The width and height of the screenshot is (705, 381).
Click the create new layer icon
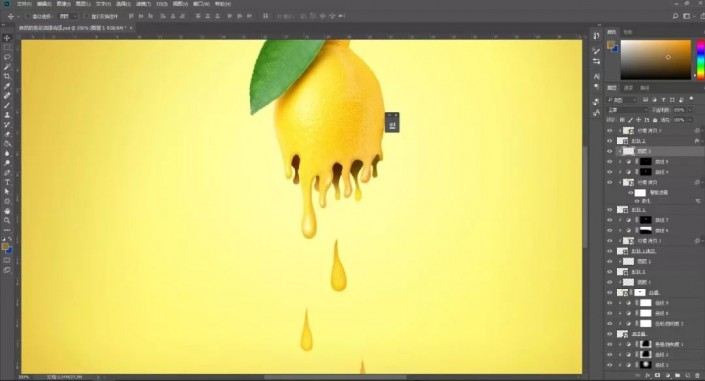(x=687, y=375)
